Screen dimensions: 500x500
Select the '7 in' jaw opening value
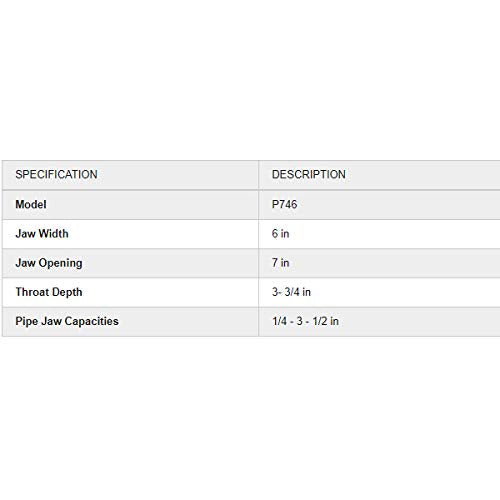280,263
